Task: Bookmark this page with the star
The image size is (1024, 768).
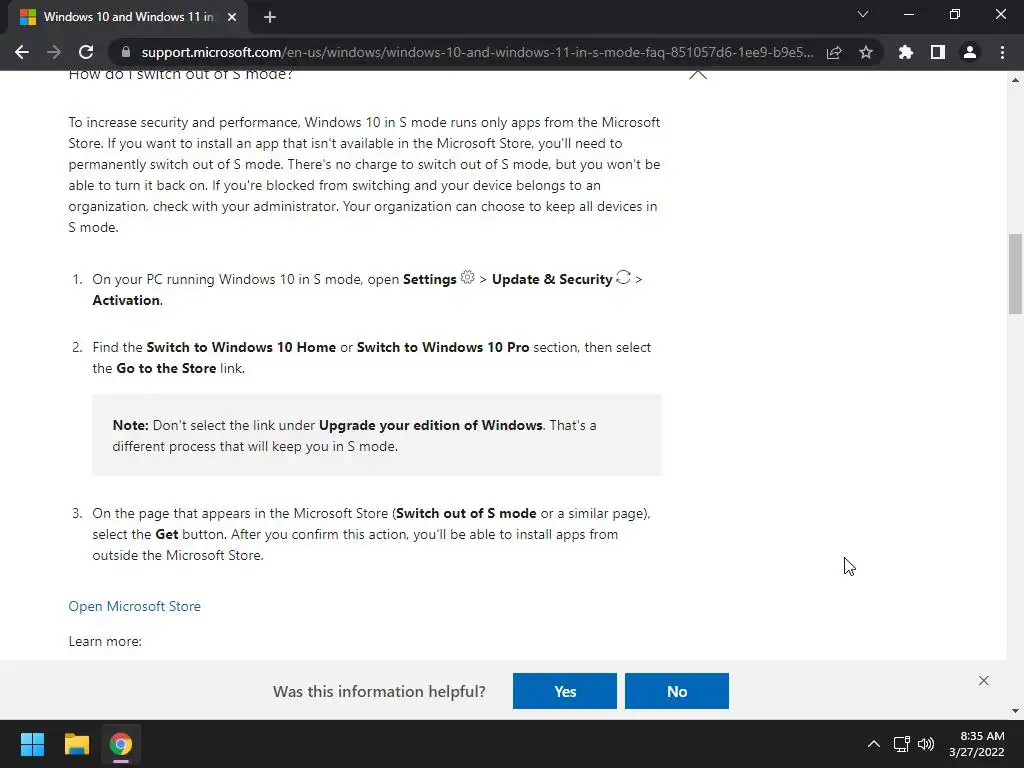Action: coord(866,52)
